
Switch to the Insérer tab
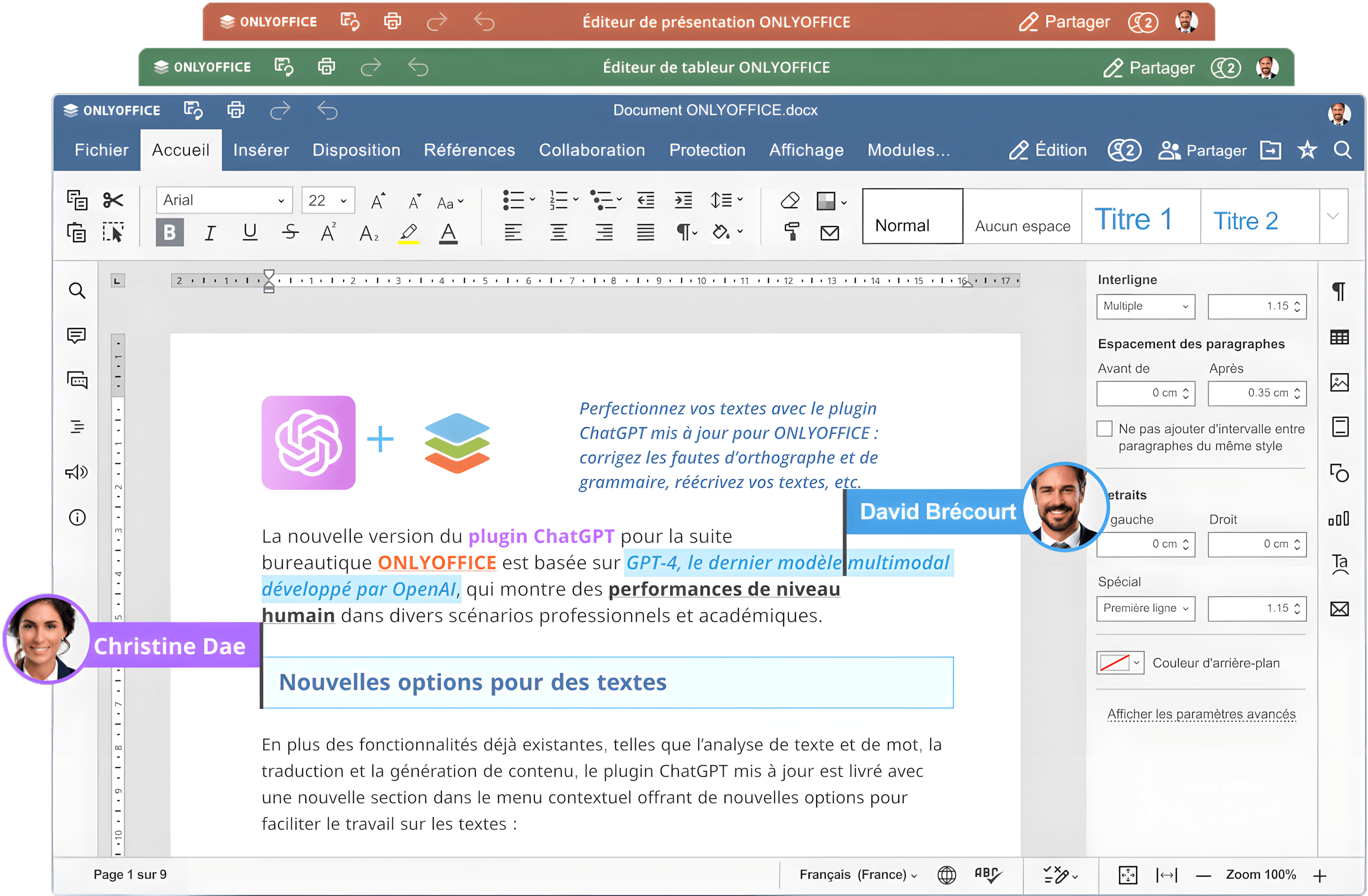coord(261,150)
